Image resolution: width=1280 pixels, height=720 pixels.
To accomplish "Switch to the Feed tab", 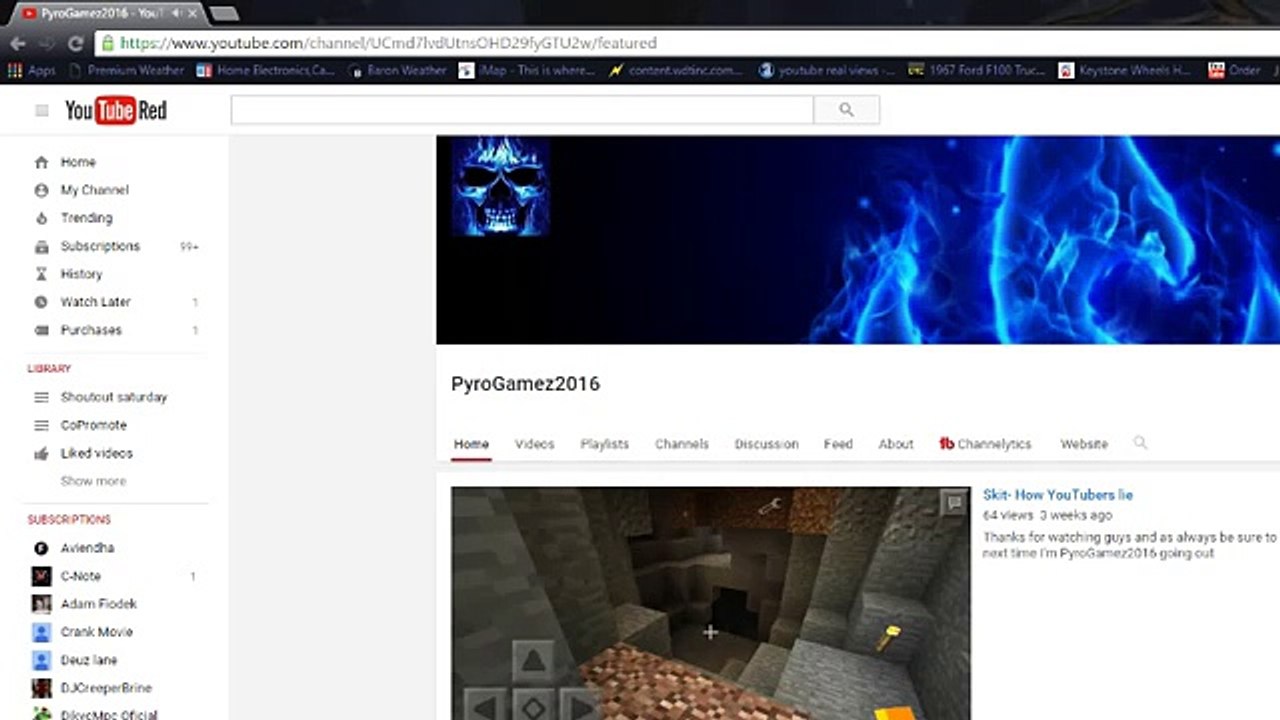I will (x=838, y=444).
